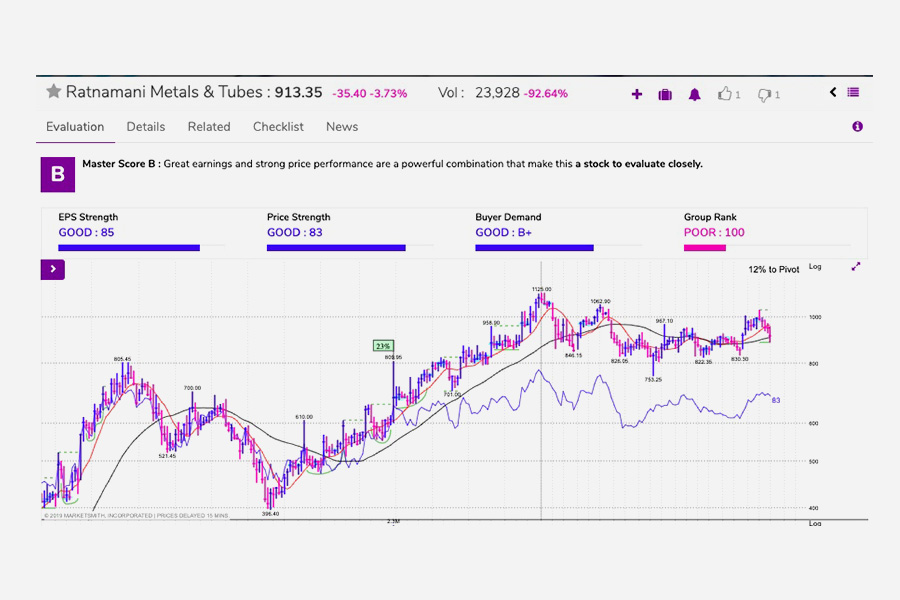
Task: Open the Checklist tab
Action: 278,127
